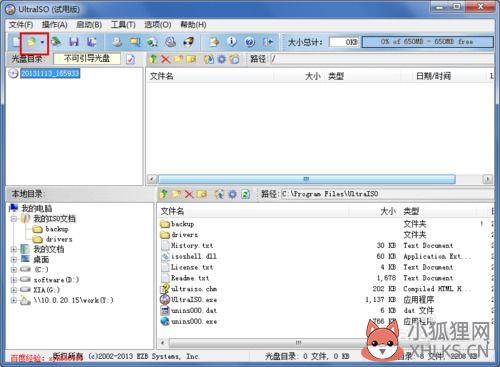
Task: Click the Save As toolbar icon
Action: click(x=91, y=42)
